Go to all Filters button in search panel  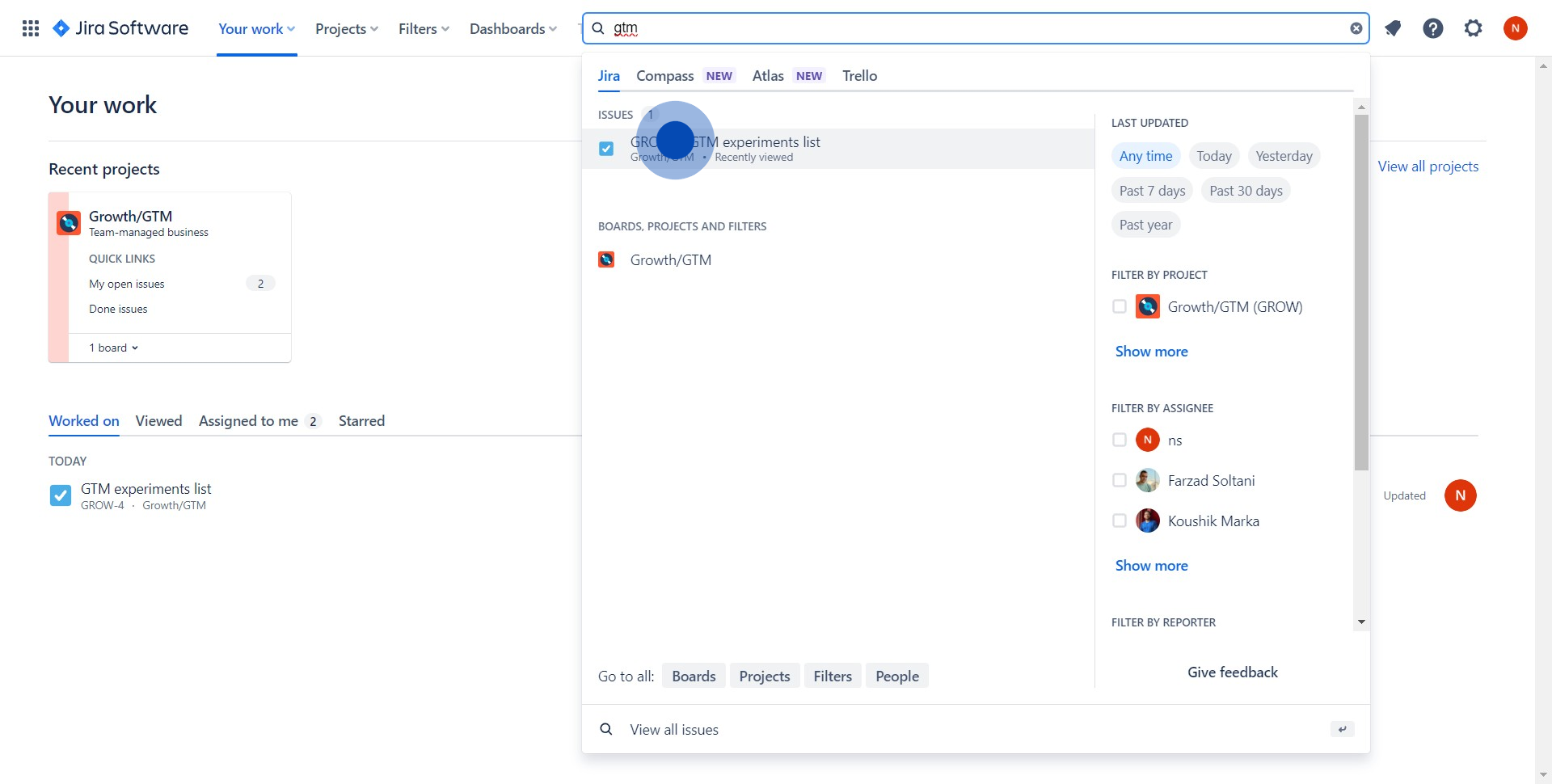pyautogui.click(x=833, y=676)
